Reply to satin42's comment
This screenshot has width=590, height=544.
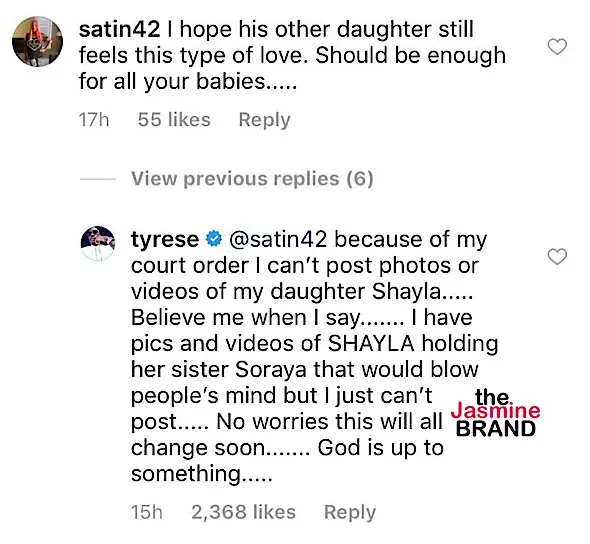tap(265, 120)
